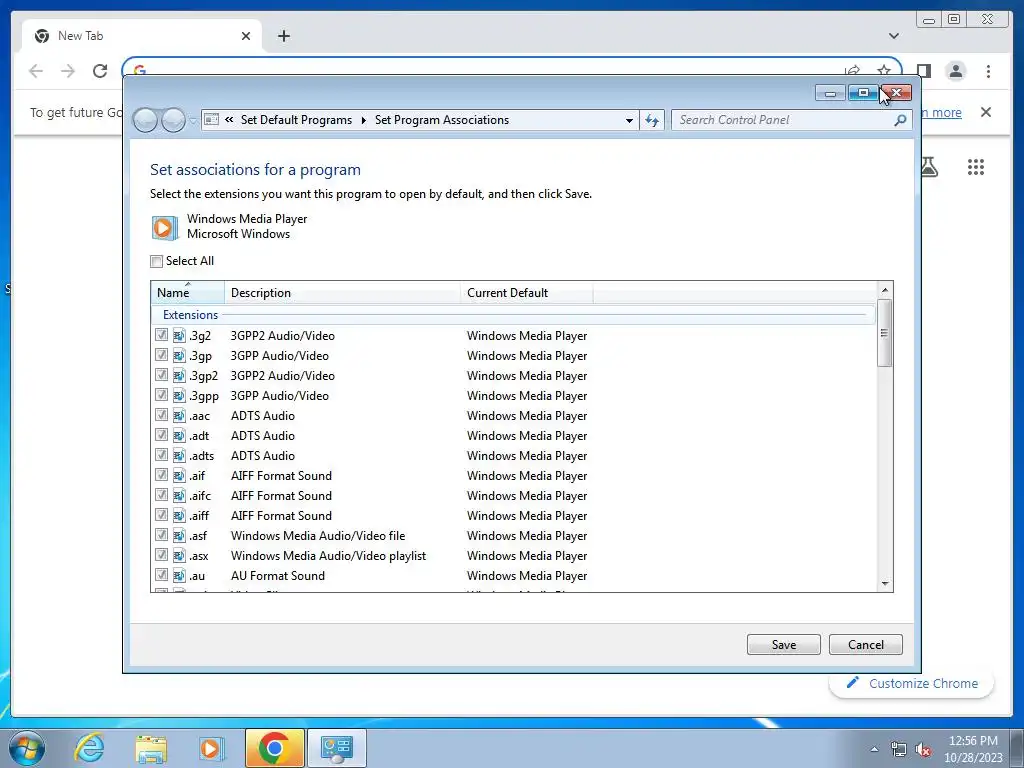Click the search magnifier in Control Panel
The height and width of the screenshot is (768, 1024).
coord(901,120)
